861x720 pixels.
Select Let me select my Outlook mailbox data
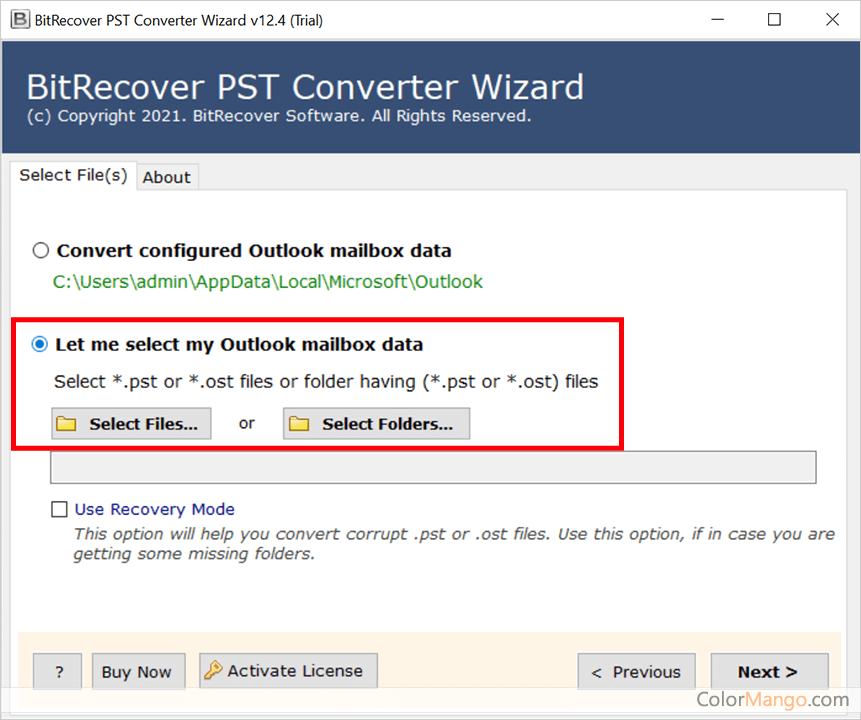(40, 344)
